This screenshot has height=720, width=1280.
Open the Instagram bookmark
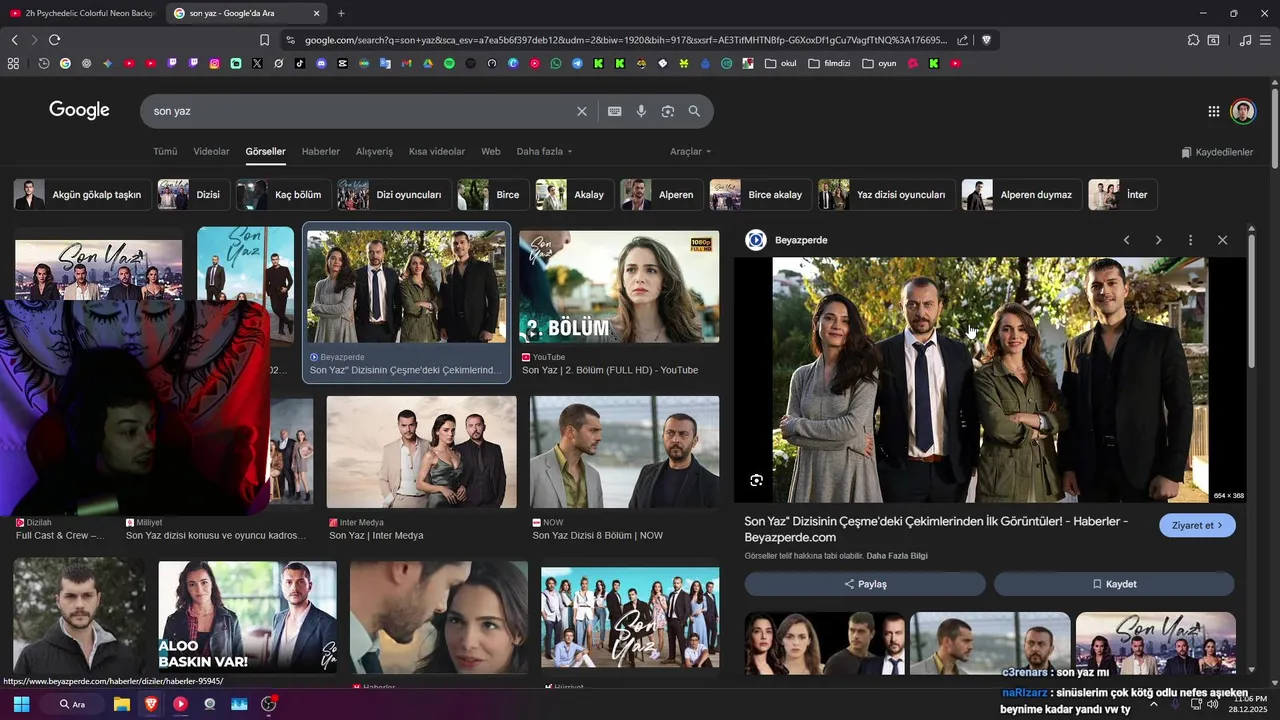(214, 63)
